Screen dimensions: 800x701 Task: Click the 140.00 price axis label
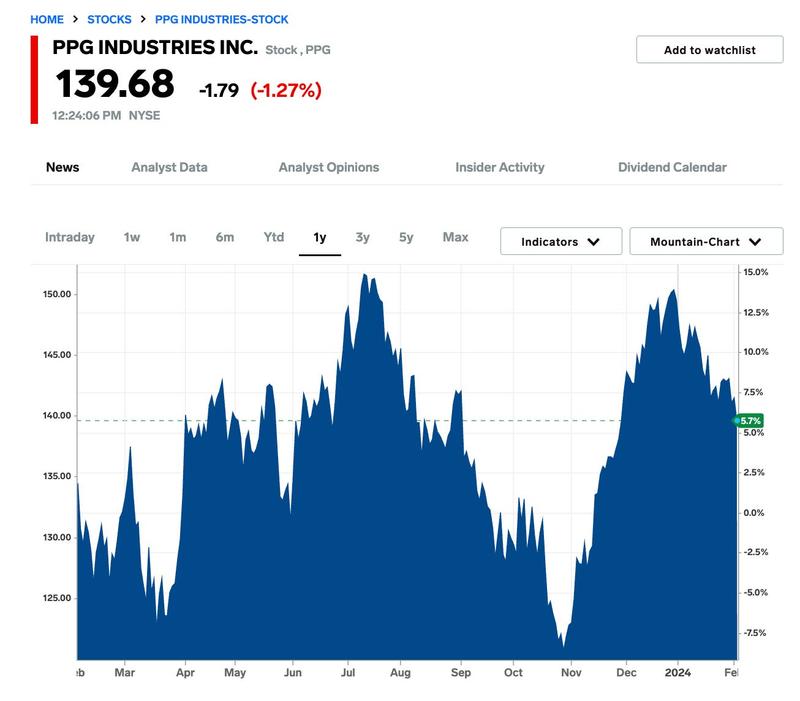tap(57, 415)
